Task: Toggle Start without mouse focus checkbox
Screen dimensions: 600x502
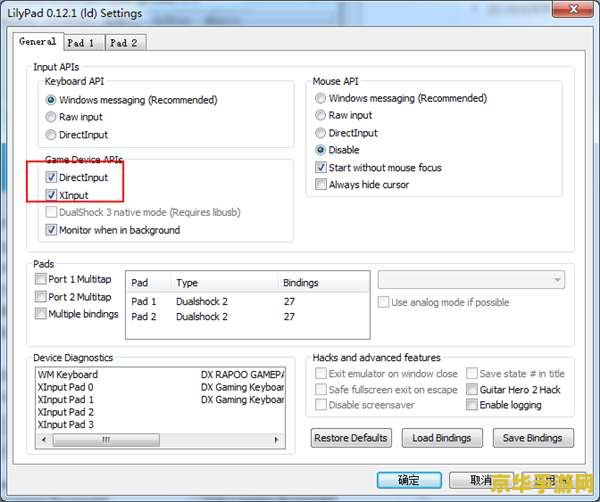Action: click(x=321, y=168)
